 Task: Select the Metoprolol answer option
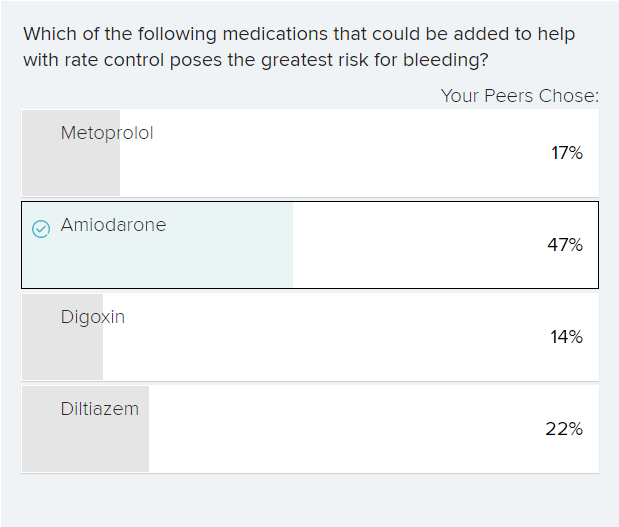310,153
